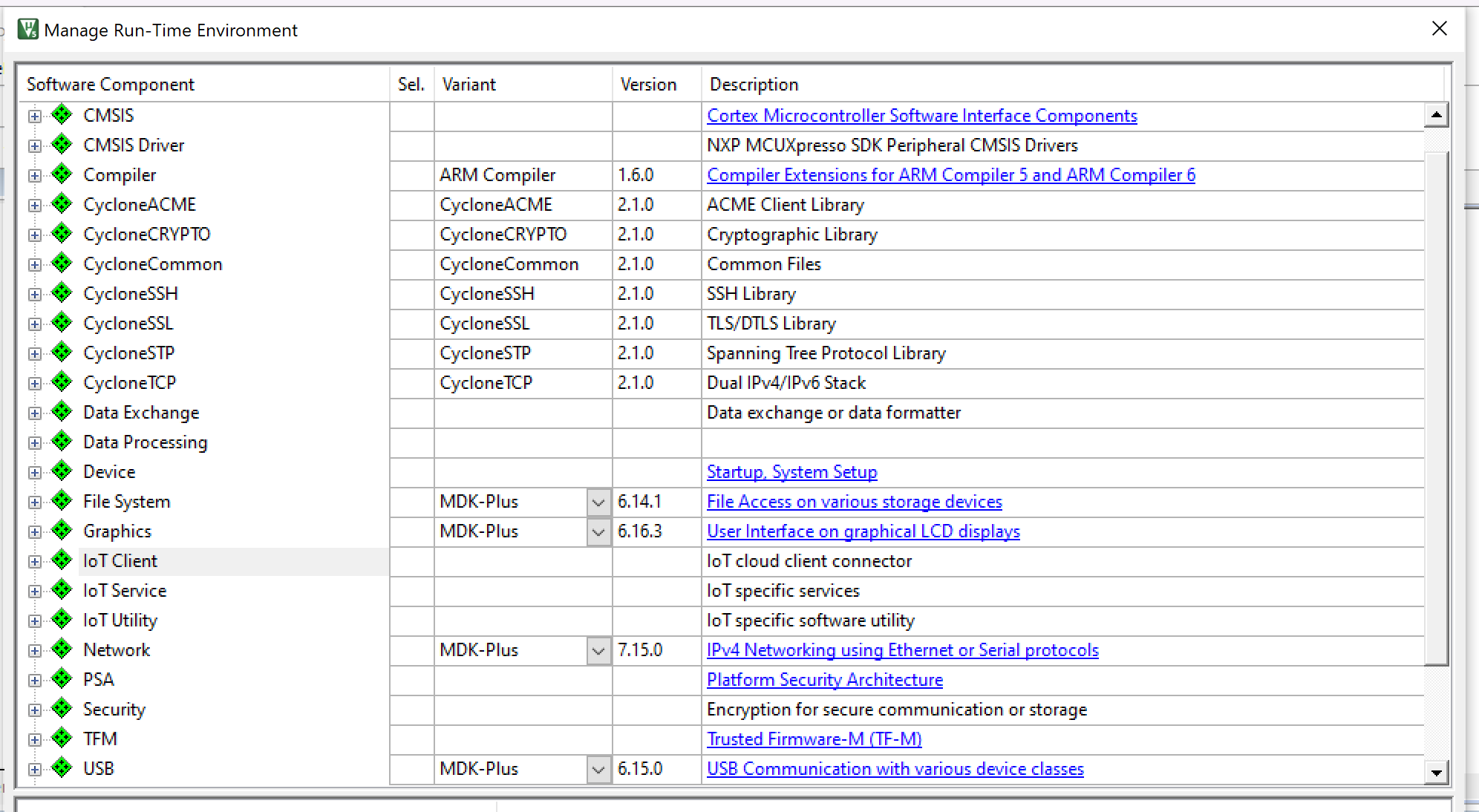
Task: Expand the IoT Client tree node
Action: point(33,560)
